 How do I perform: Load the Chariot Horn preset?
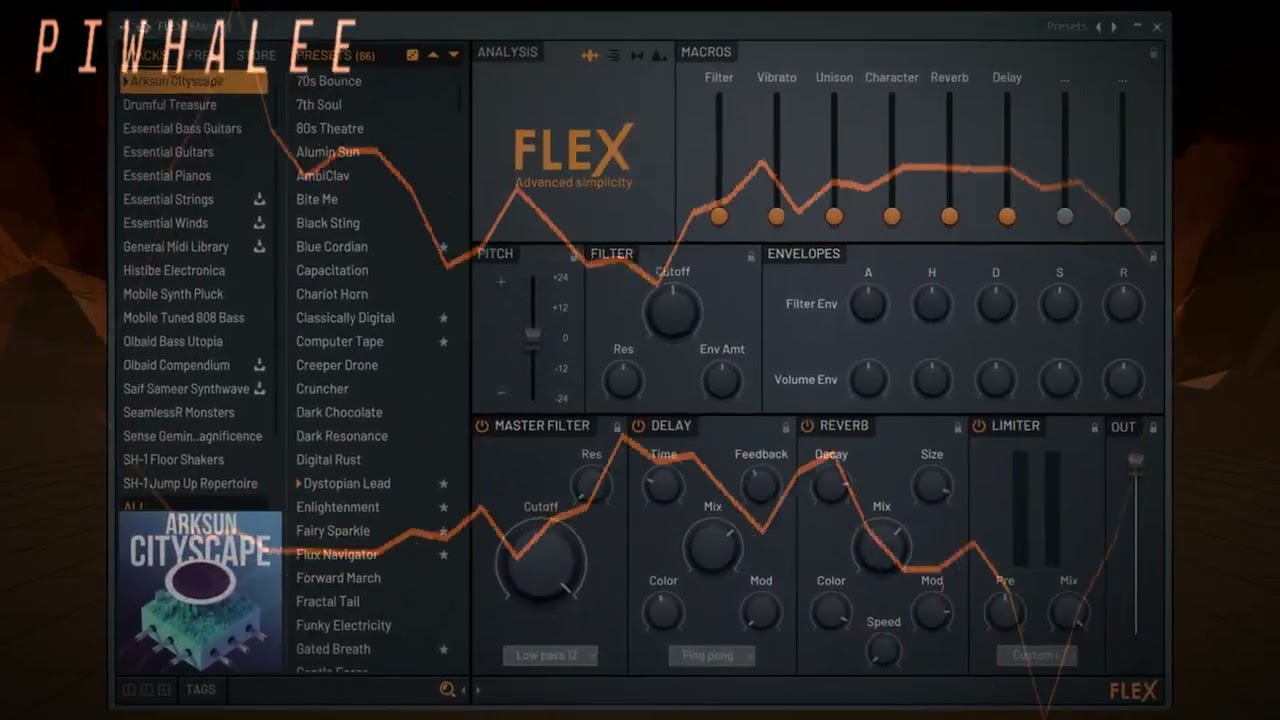(x=332, y=294)
